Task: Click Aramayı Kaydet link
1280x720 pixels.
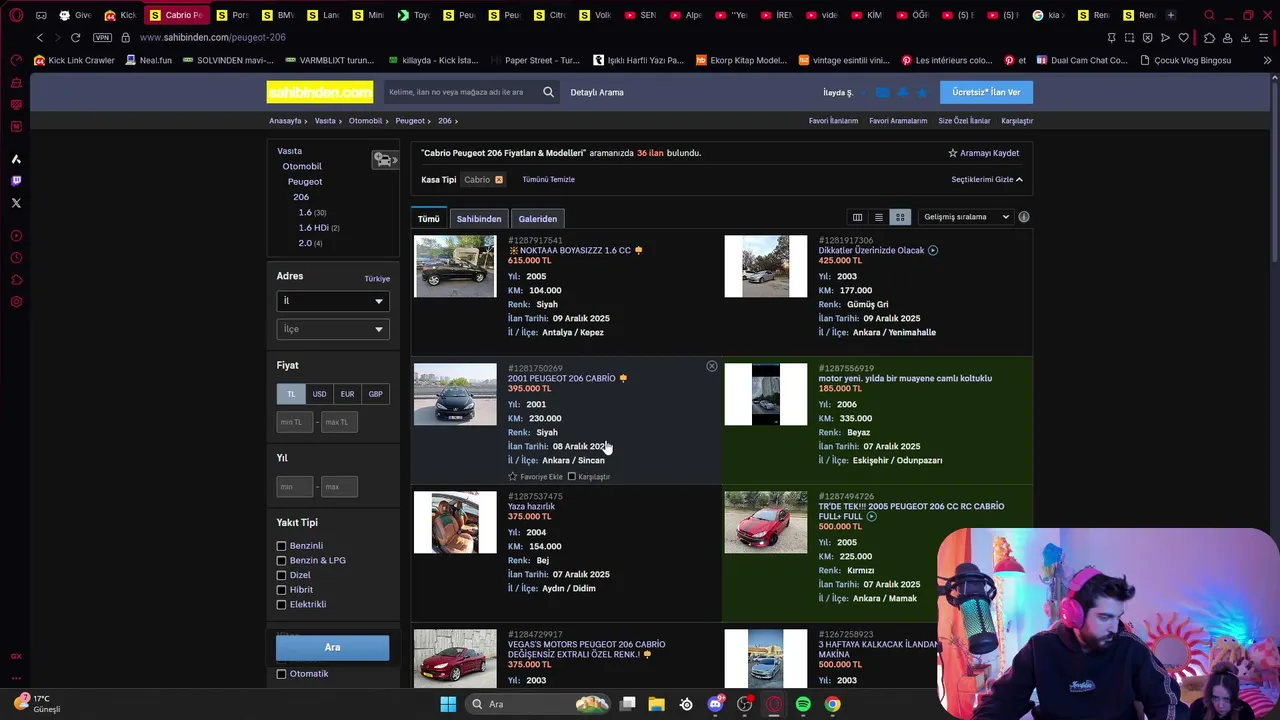Action: click(x=984, y=153)
